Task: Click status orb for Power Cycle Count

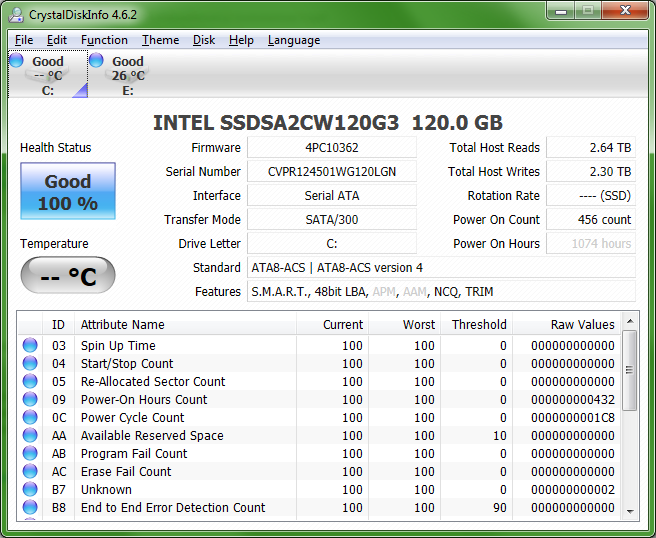Action: [30, 417]
